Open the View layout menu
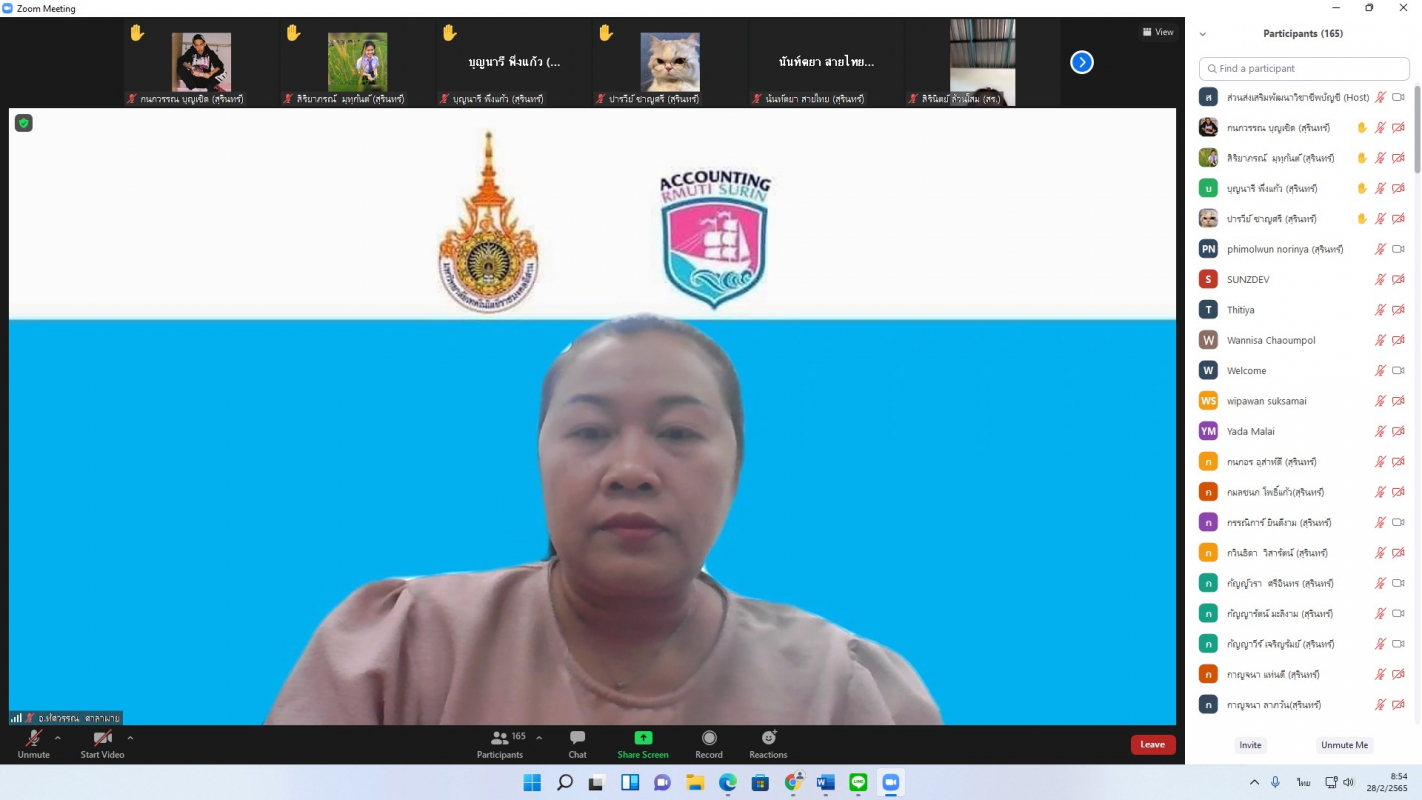Image resolution: width=1422 pixels, height=800 pixels. coord(1158,32)
